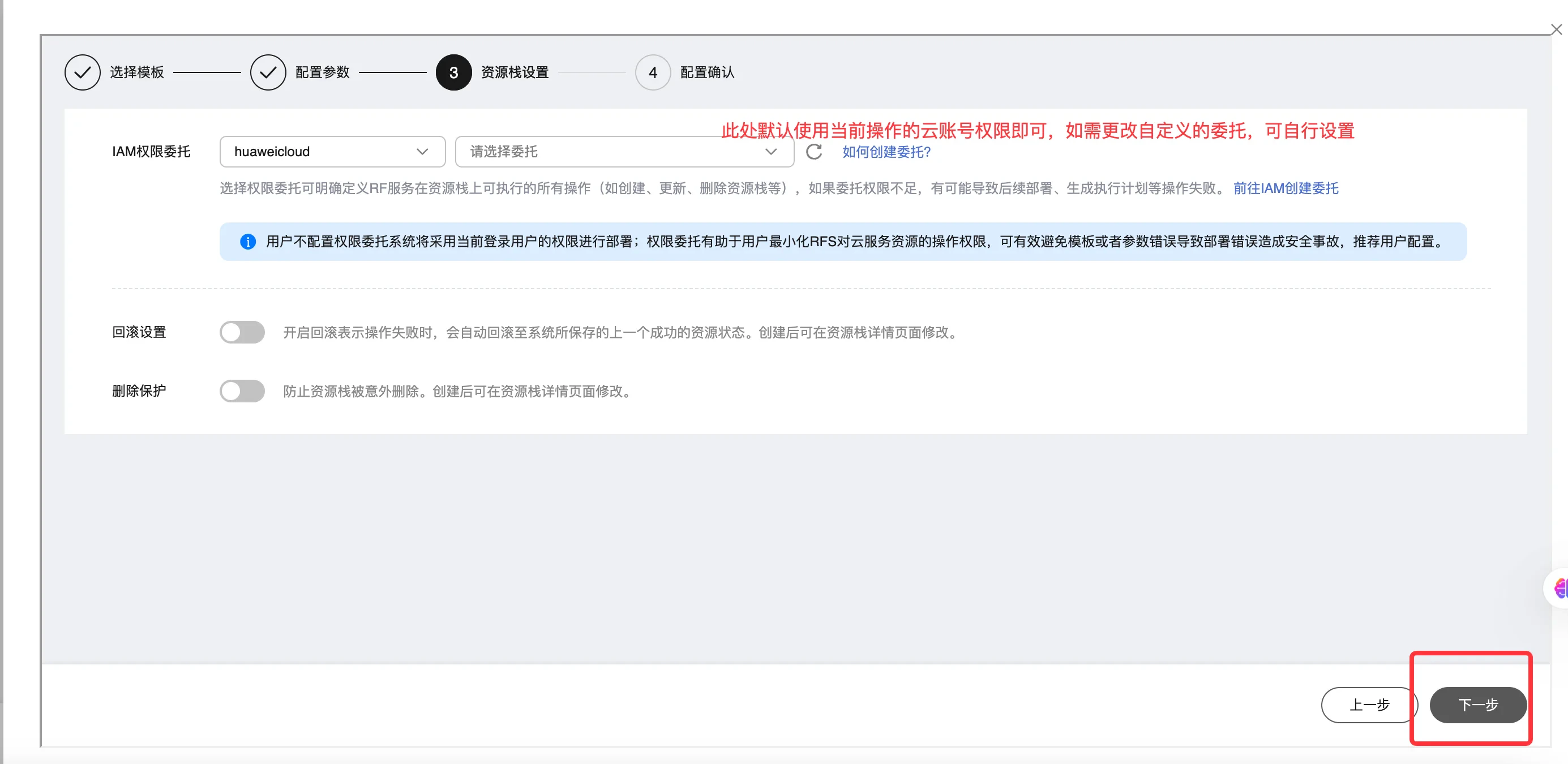Image resolution: width=1568 pixels, height=764 pixels.
Task: Go to the 选择模板 step label
Action: 137,72
